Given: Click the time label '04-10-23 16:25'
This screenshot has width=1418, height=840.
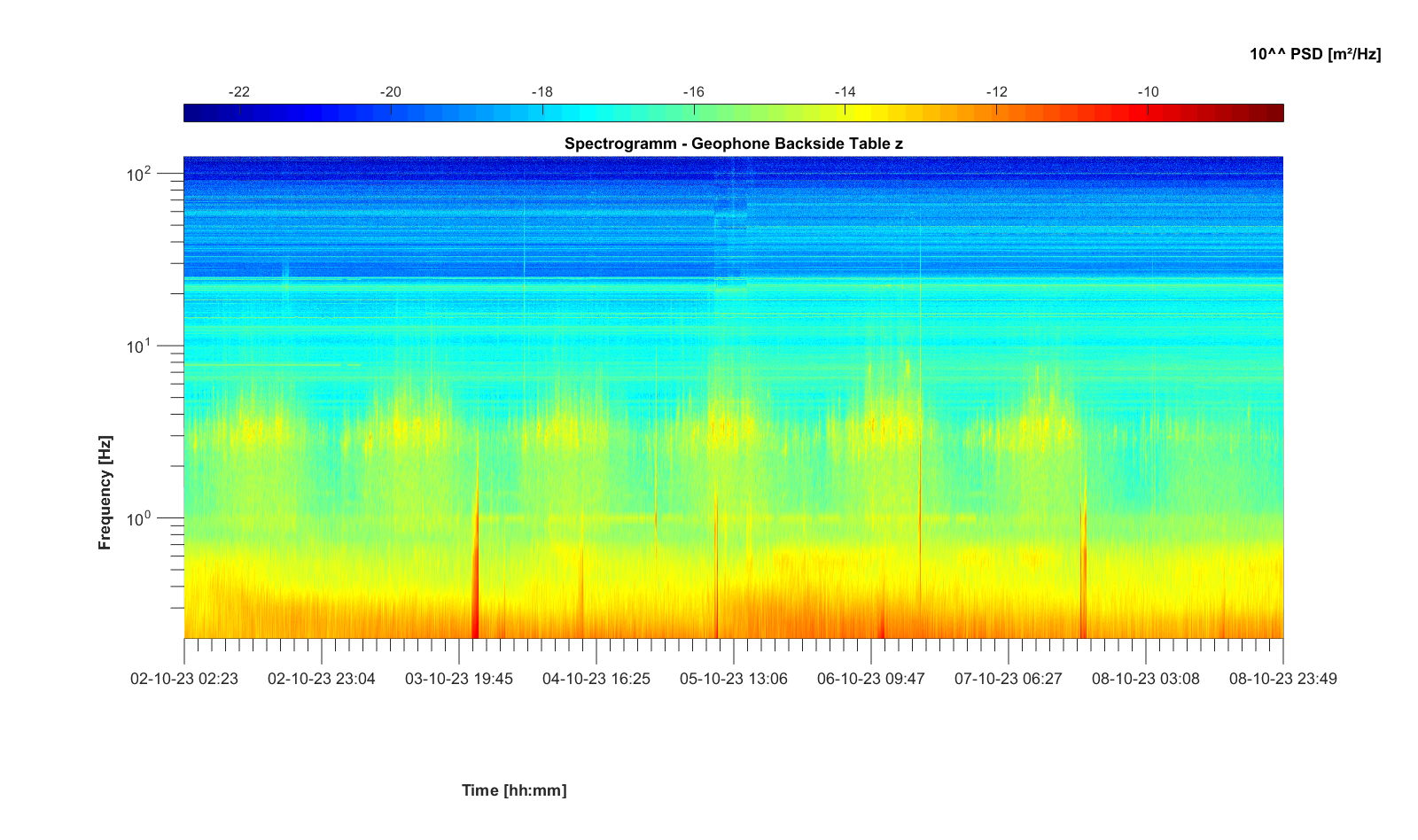Looking at the screenshot, I should [596, 679].
